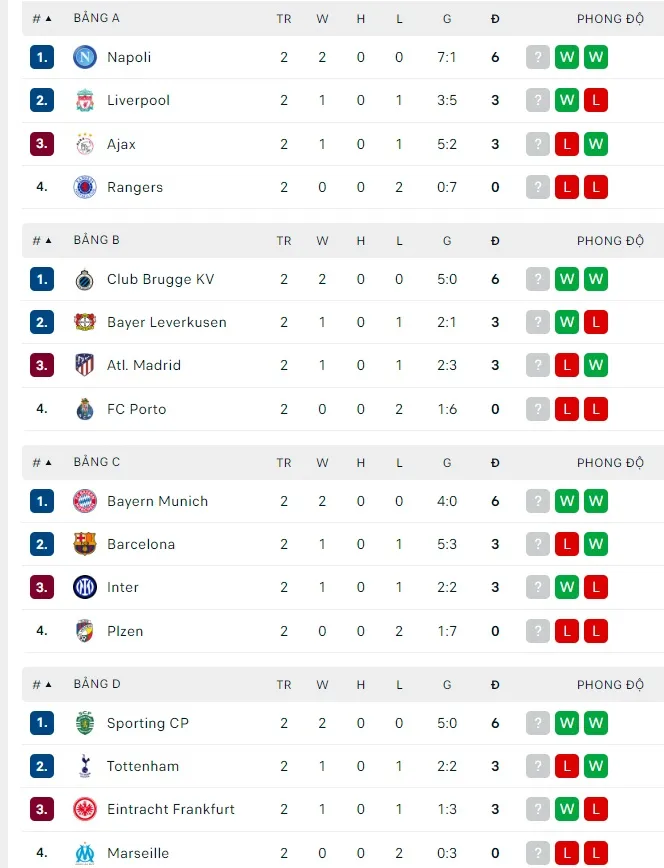
Task: Click the red L badge for FC Porto
Action: (x=567, y=409)
